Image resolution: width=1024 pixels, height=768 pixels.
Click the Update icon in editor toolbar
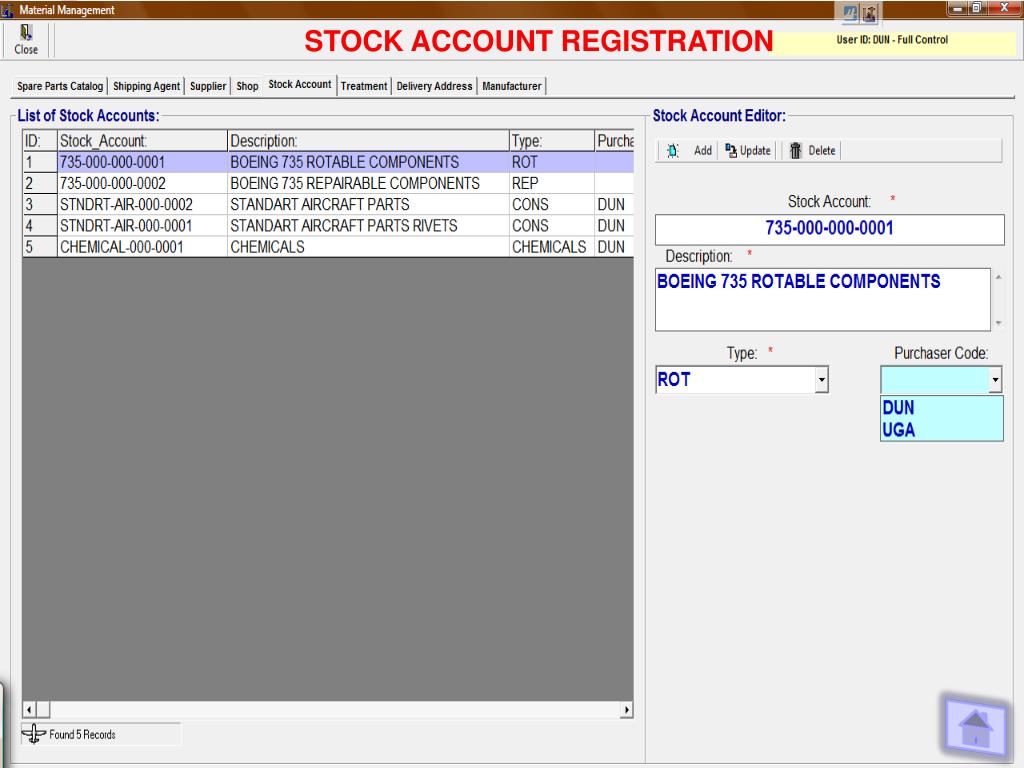pos(731,150)
